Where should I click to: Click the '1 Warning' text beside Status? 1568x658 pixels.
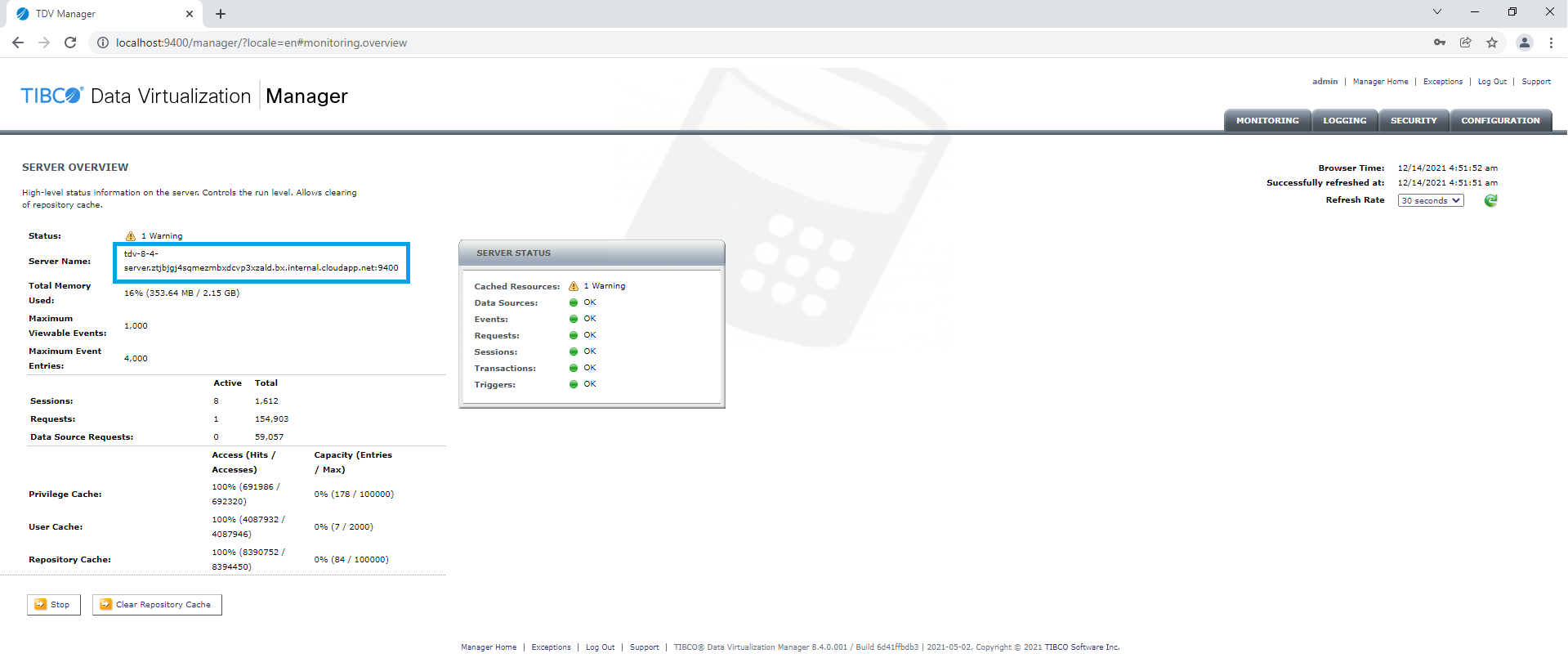[x=162, y=236]
